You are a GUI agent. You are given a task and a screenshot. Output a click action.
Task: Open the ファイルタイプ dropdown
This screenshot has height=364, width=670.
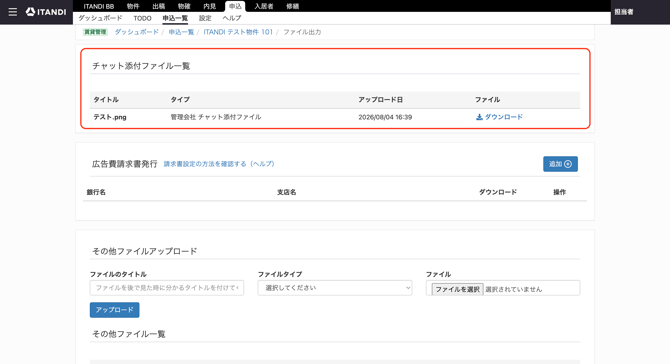coord(335,288)
